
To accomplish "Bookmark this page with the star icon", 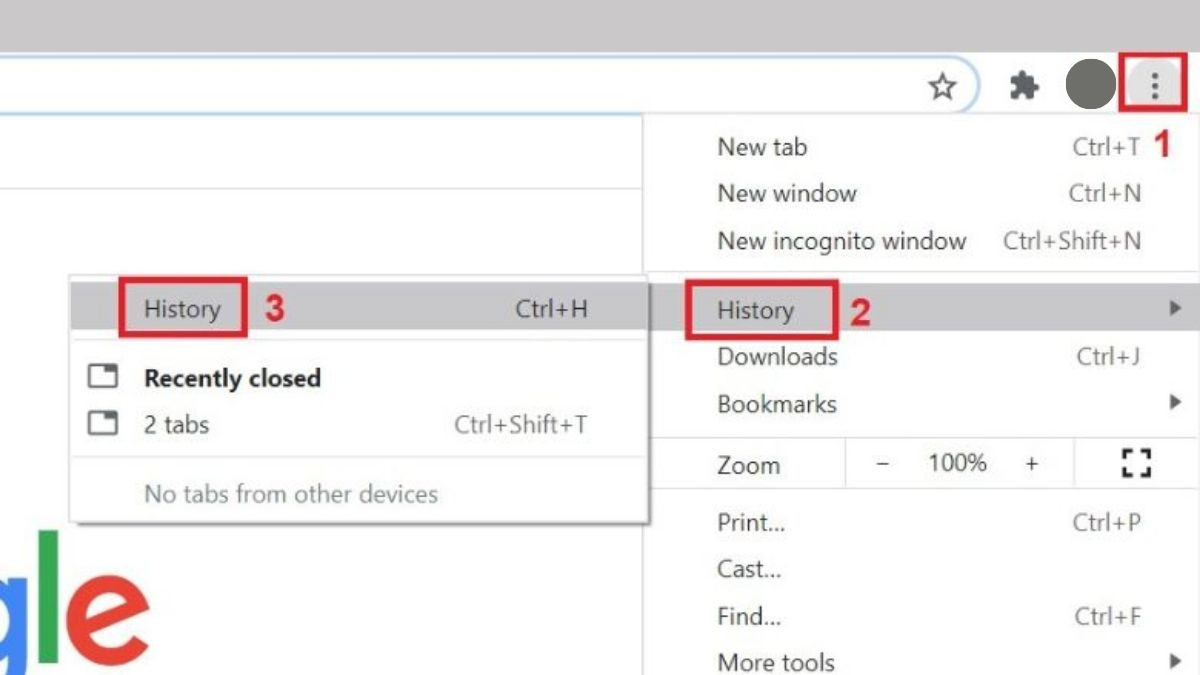I will [941, 87].
